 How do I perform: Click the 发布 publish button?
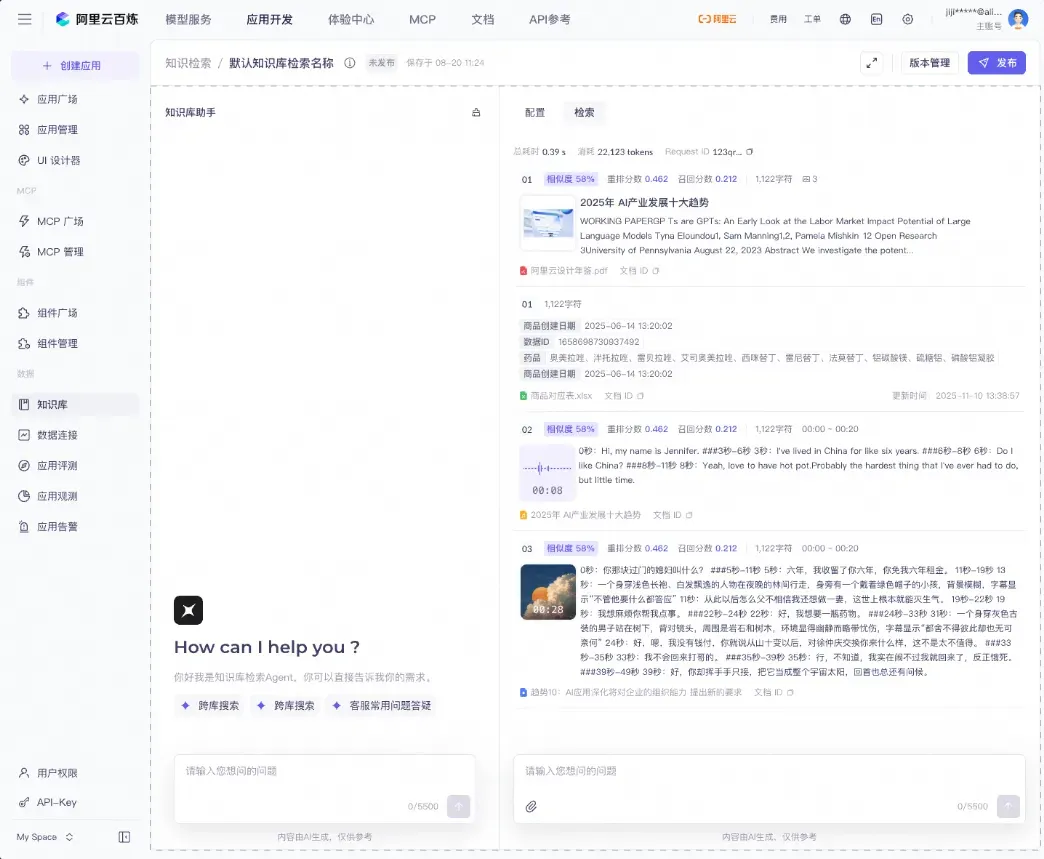(x=996, y=63)
